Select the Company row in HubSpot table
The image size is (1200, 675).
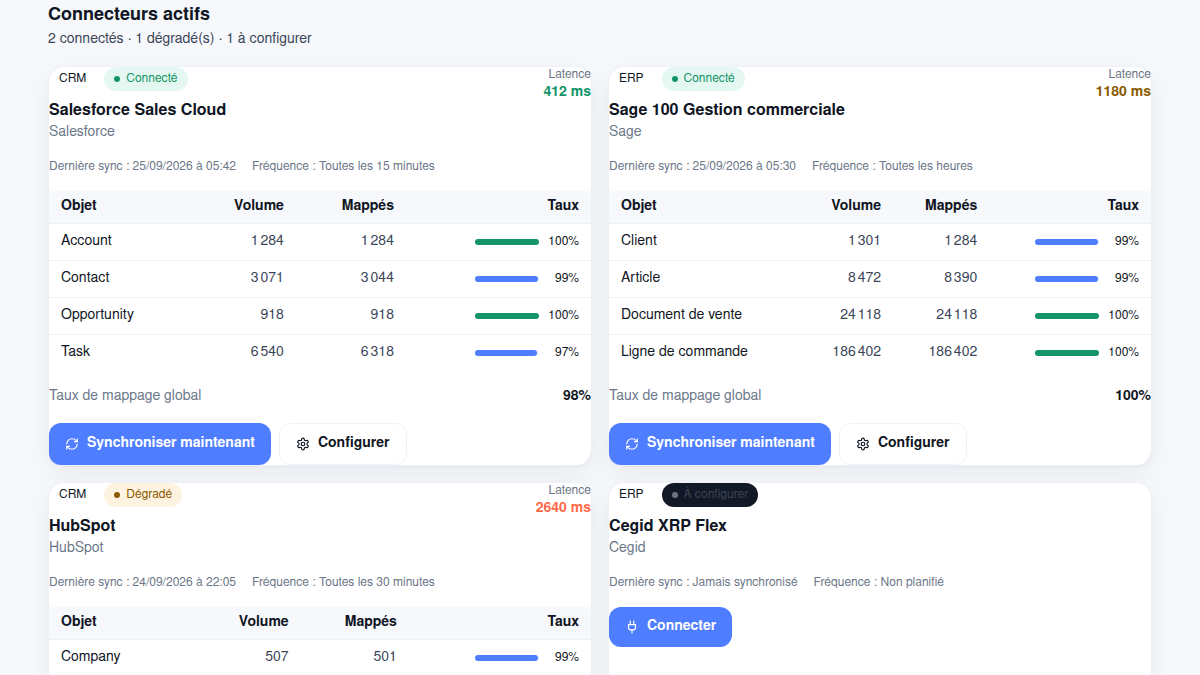click(320, 657)
